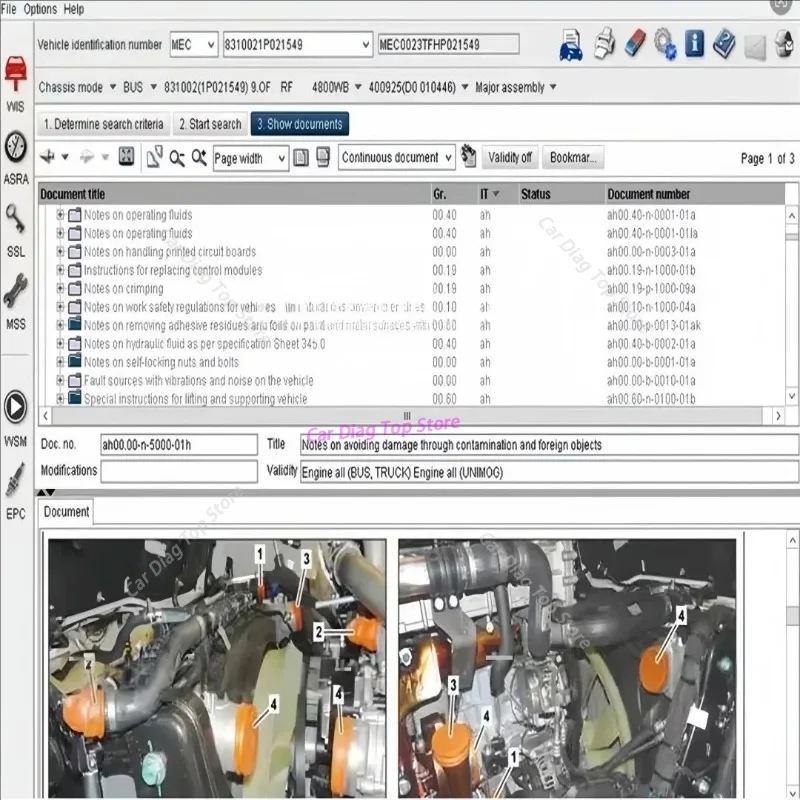
Task: Open the Page width zoom dropdown
Action: 251,158
